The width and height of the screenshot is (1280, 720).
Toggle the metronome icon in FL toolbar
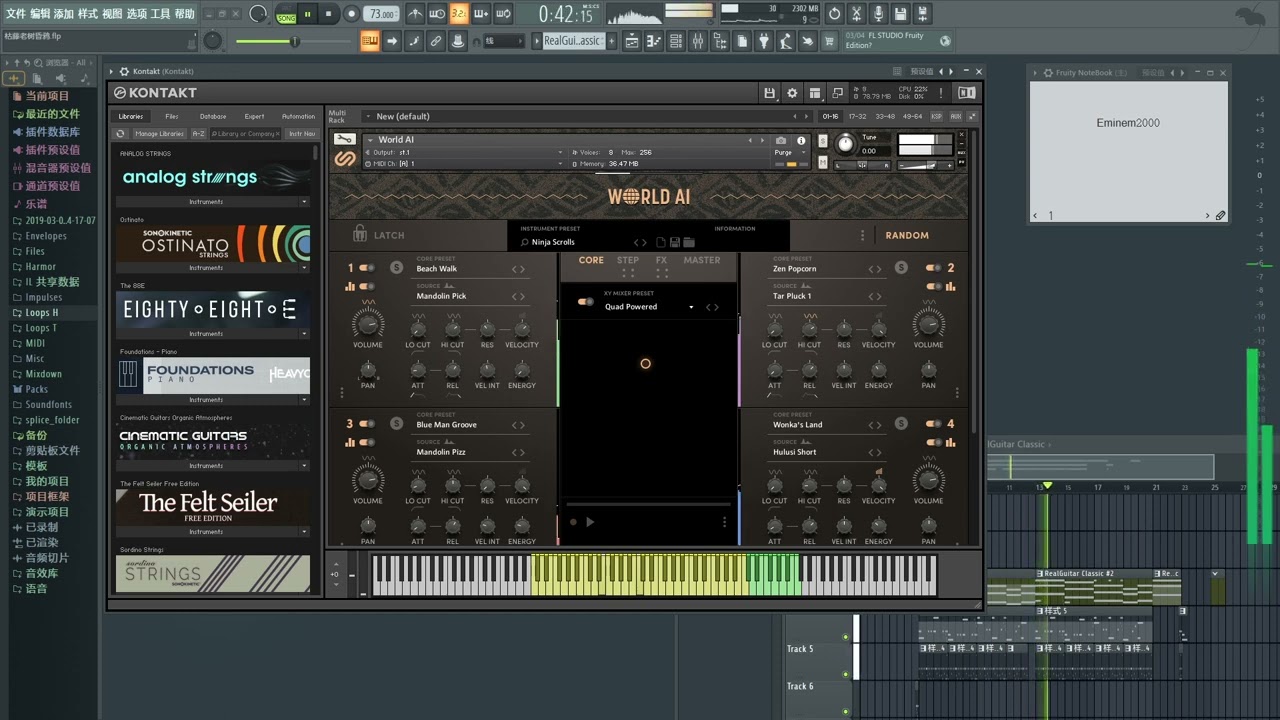pyautogui.click(x=415, y=14)
